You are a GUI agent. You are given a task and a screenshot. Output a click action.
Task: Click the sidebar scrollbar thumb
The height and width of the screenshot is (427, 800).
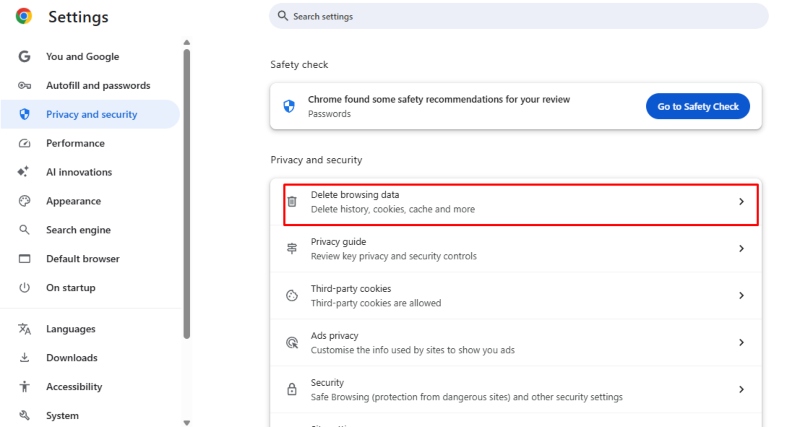(x=187, y=194)
